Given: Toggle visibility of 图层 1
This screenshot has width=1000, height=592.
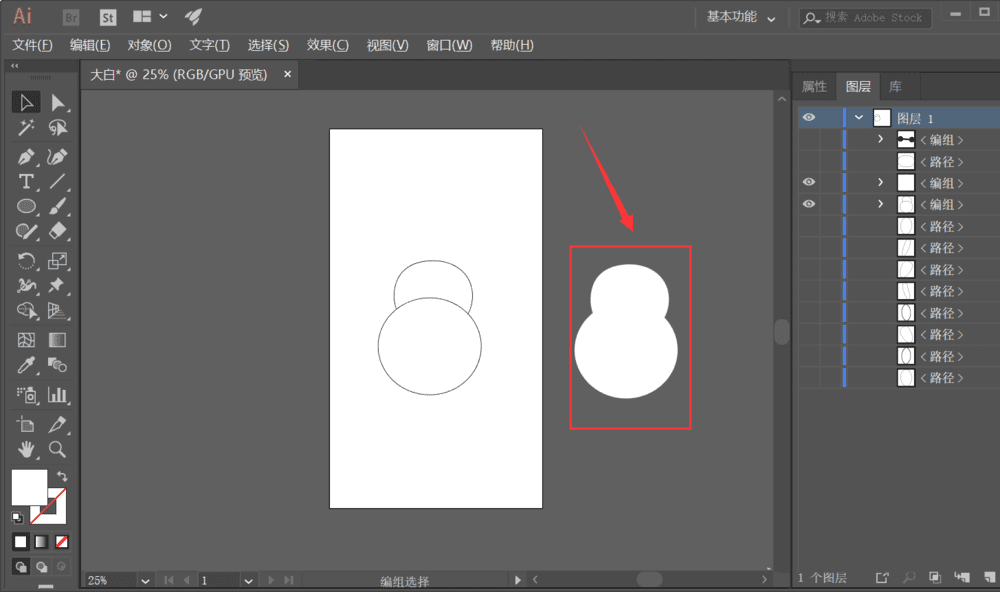Looking at the screenshot, I should point(809,117).
